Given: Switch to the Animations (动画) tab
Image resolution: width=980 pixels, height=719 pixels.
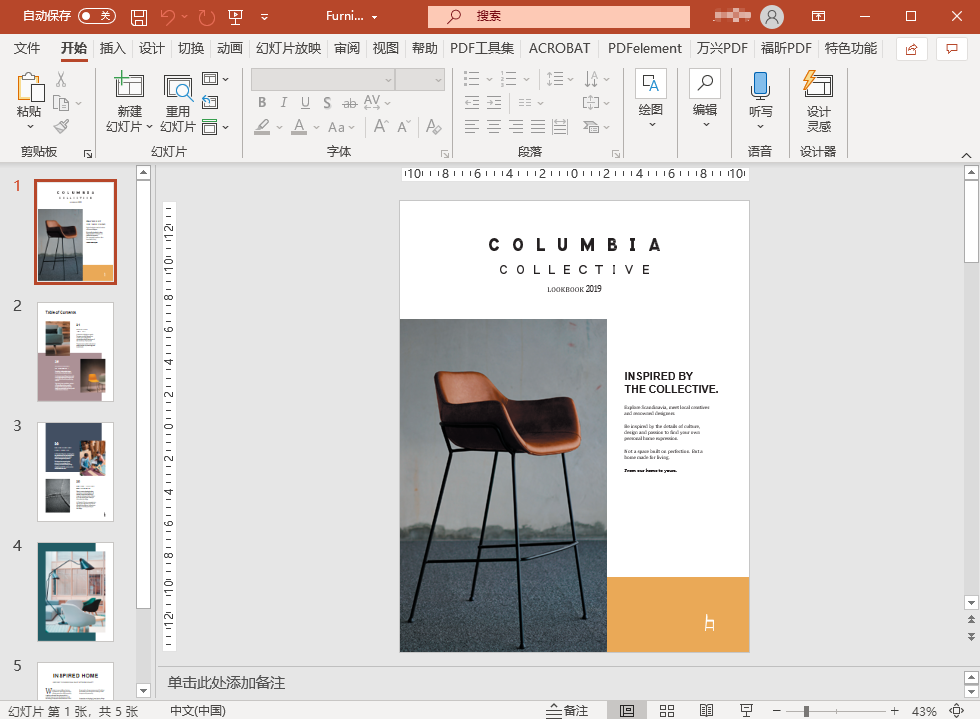Looking at the screenshot, I should (x=230, y=48).
